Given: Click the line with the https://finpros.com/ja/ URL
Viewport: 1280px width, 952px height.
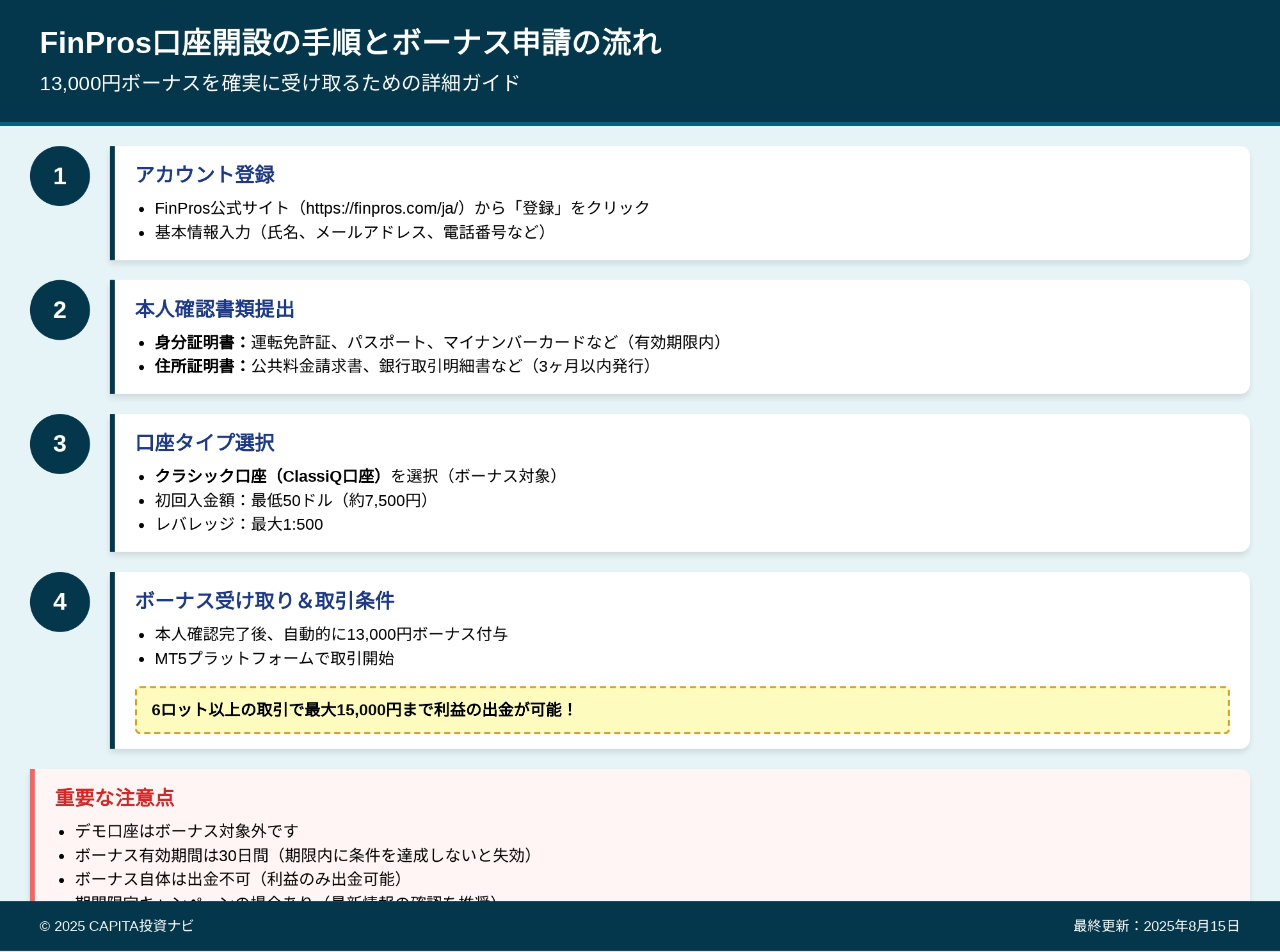Looking at the screenshot, I should click(x=403, y=208).
